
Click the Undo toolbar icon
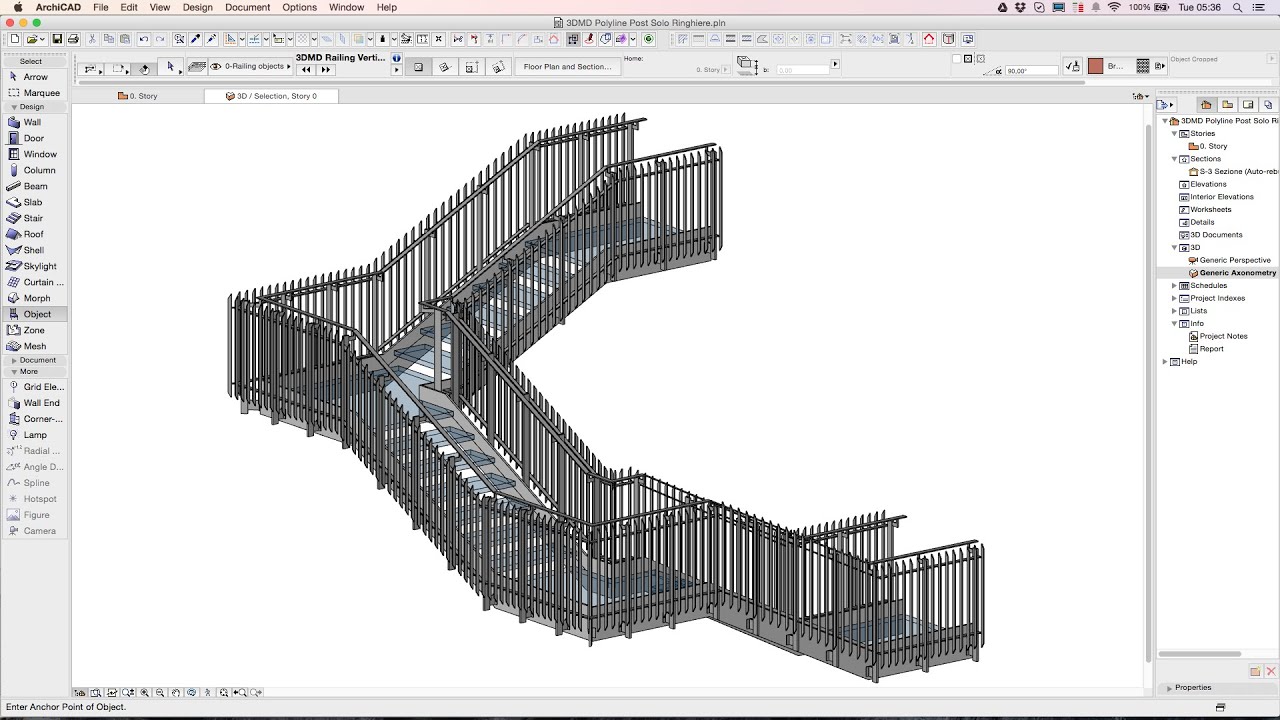tap(144, 39)
